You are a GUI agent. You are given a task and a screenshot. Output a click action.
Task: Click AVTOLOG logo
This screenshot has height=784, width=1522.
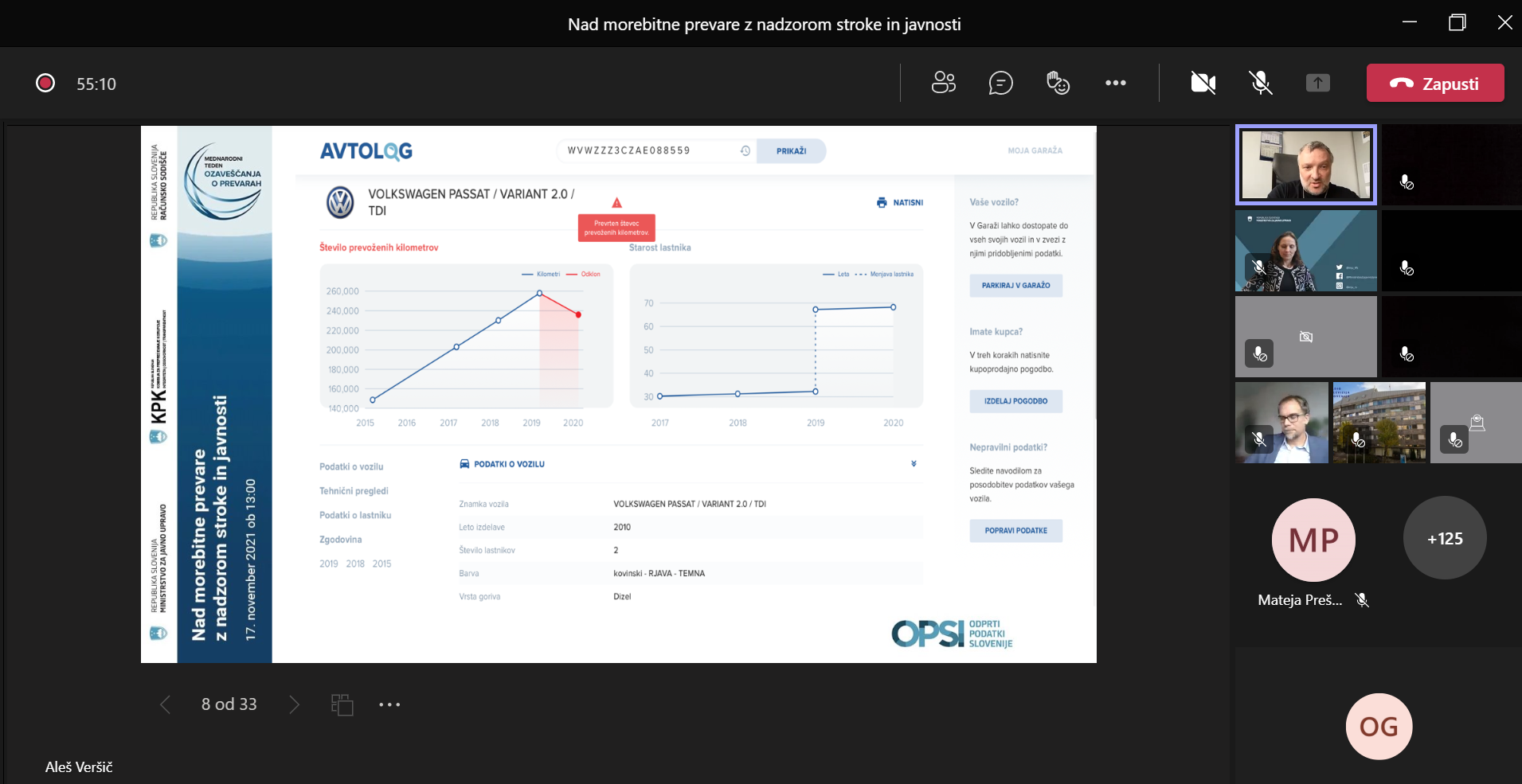coord(366,151)
